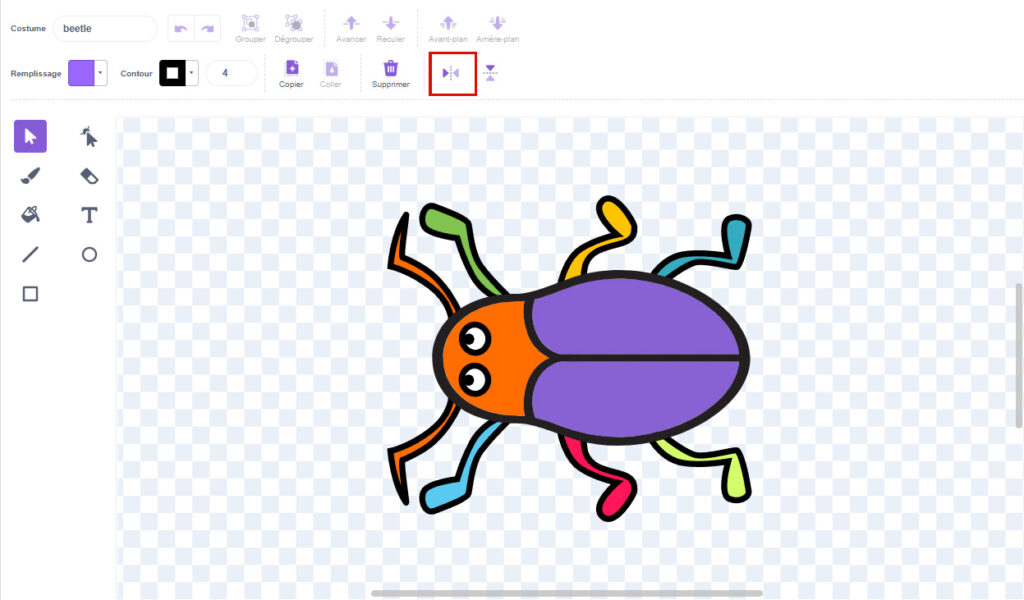Click the undo arrow button
1024x600 pixels.
[180, 29]
